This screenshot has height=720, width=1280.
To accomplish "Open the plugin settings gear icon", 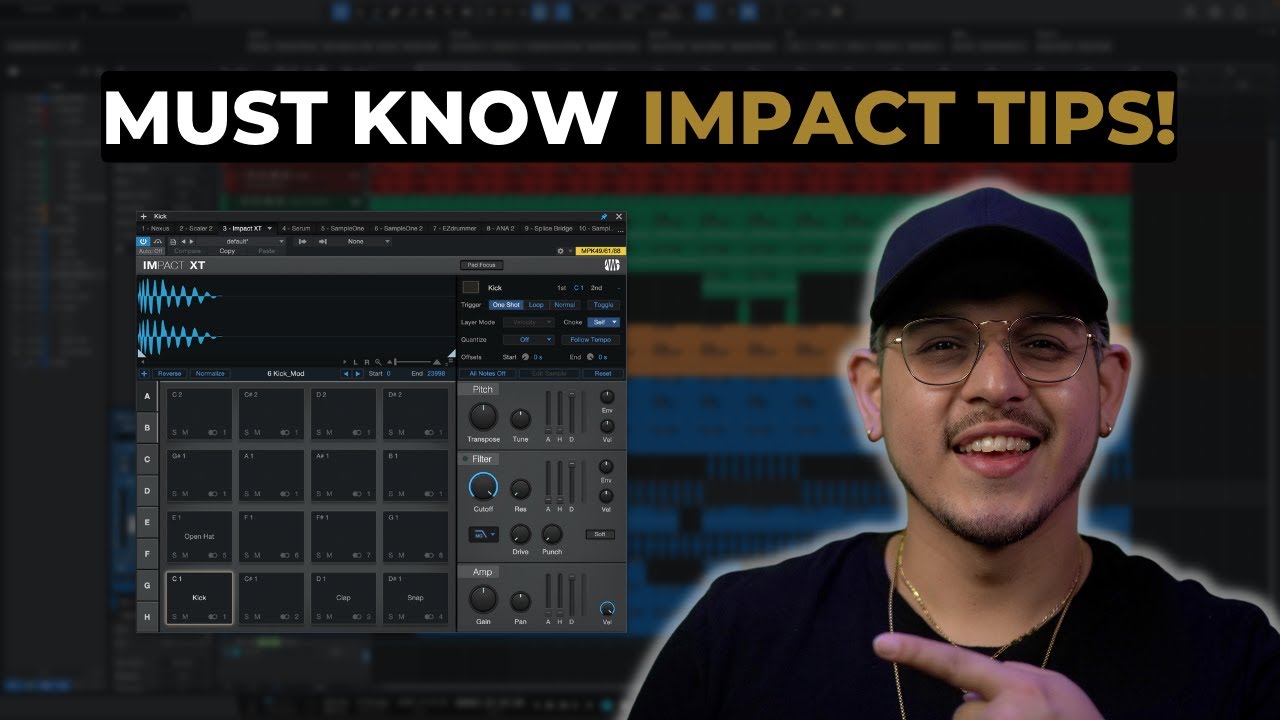I will click(560, 251).
